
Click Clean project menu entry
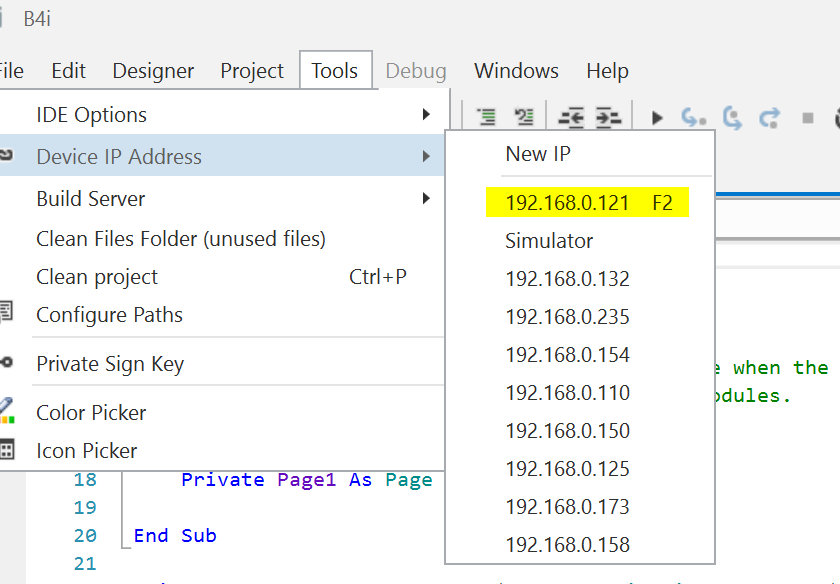tap(97, 277)
